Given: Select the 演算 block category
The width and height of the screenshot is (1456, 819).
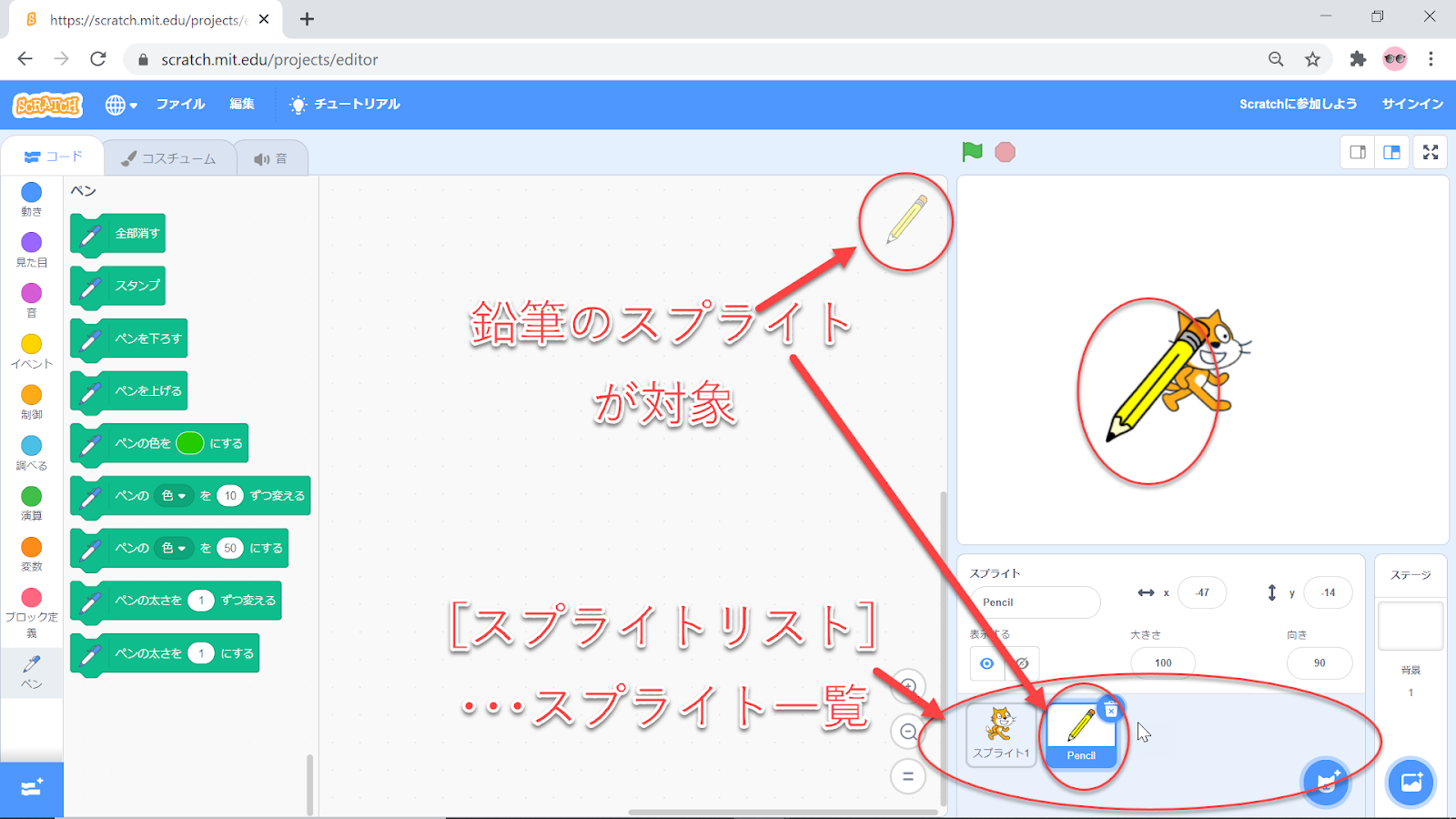Looking at the screenshot, I should 31,503.
